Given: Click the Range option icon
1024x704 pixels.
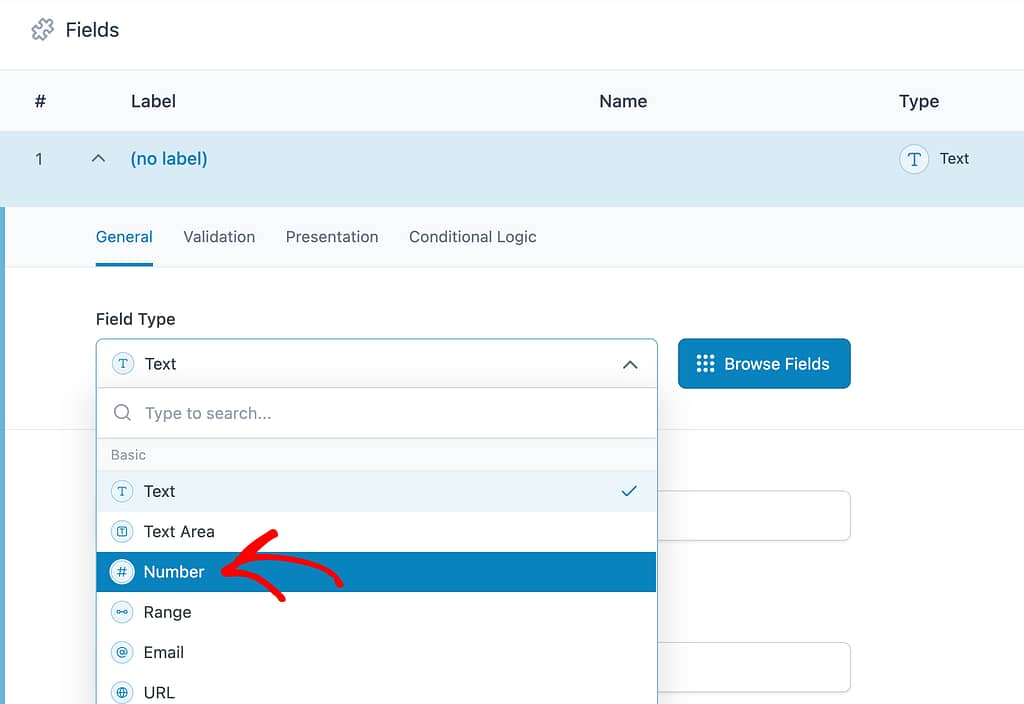Looking at the screenshot, I should point(122,612).
